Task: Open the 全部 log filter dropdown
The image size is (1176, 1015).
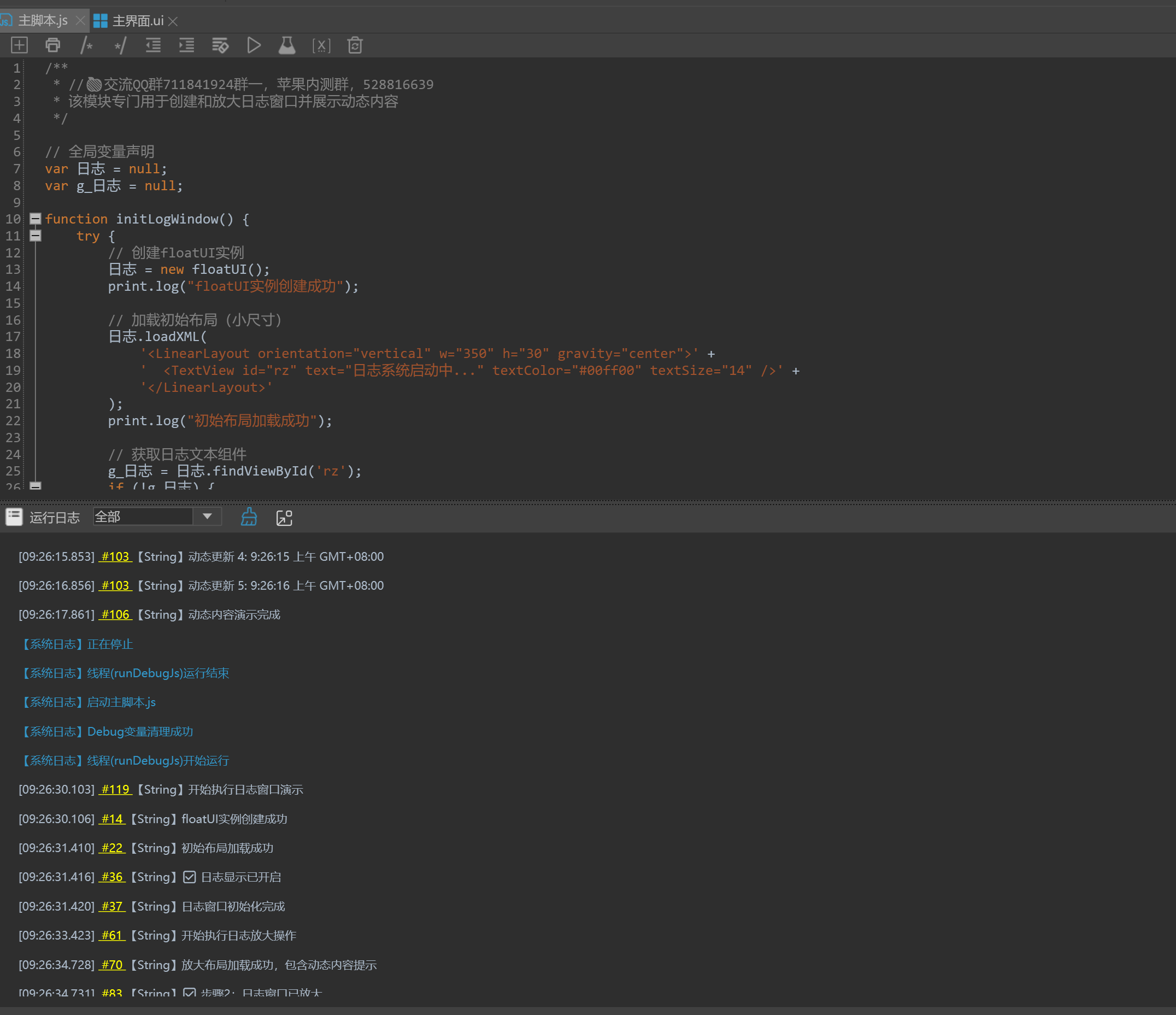Action: 207,517
